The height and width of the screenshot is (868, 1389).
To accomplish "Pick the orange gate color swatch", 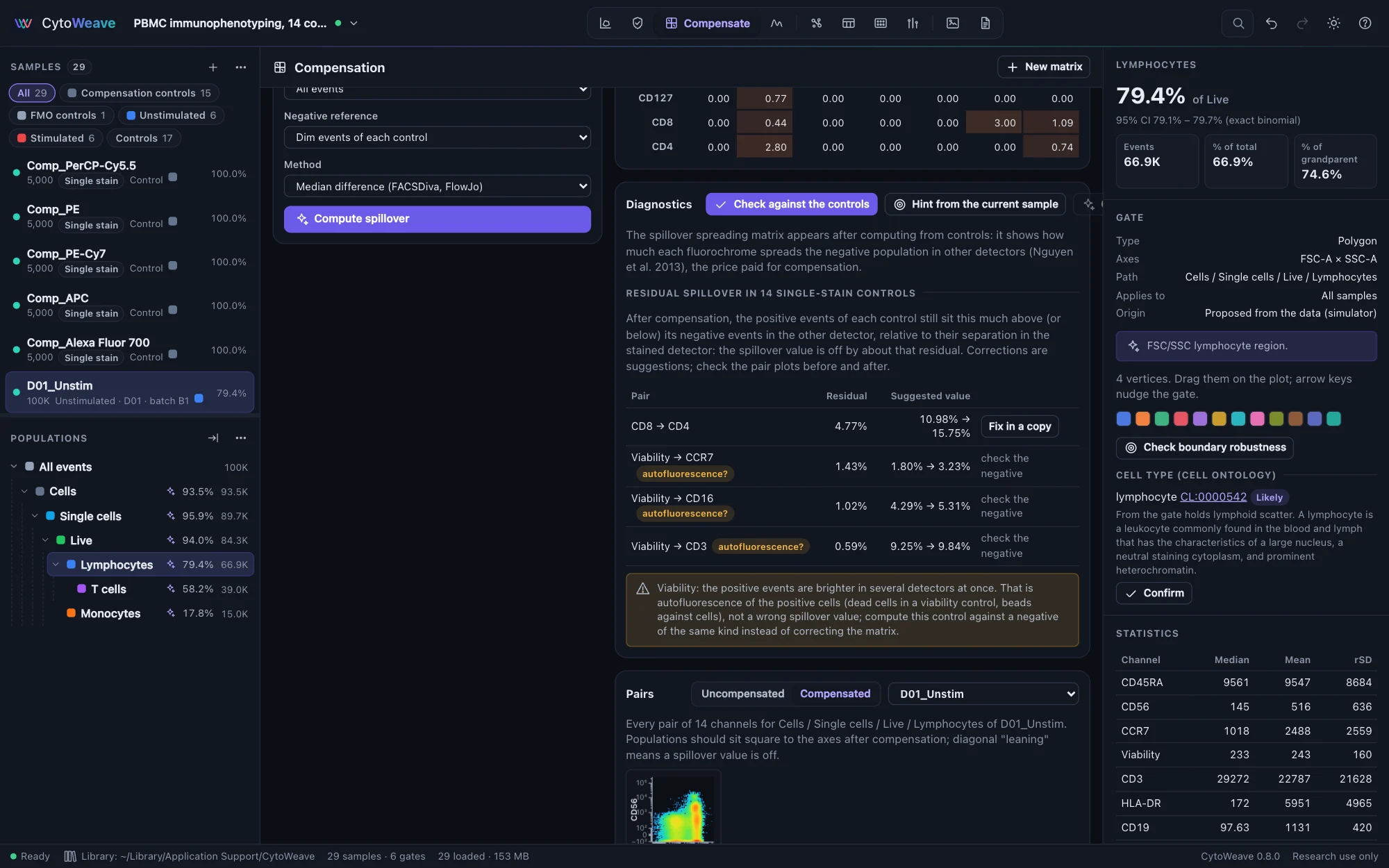I will 1142,419.
